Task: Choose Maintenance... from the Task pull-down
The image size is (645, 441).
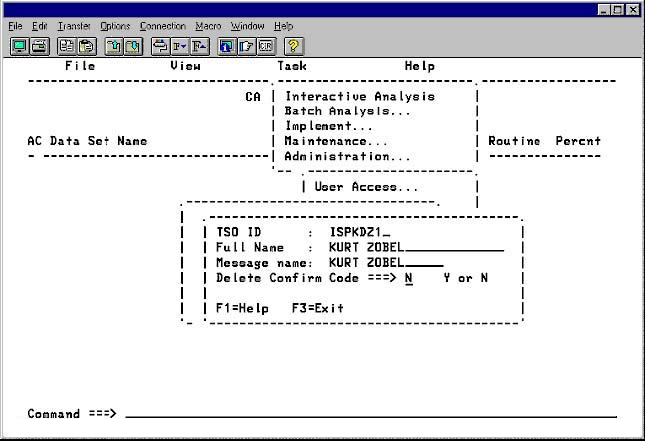Action: click(336, 141)
